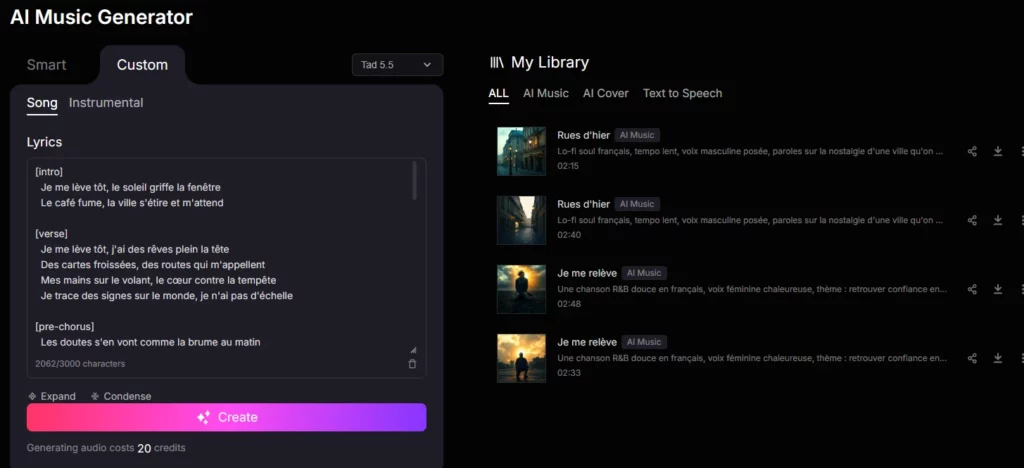Share the Rues d'hier track lasting 02:40

pos(972,221)
